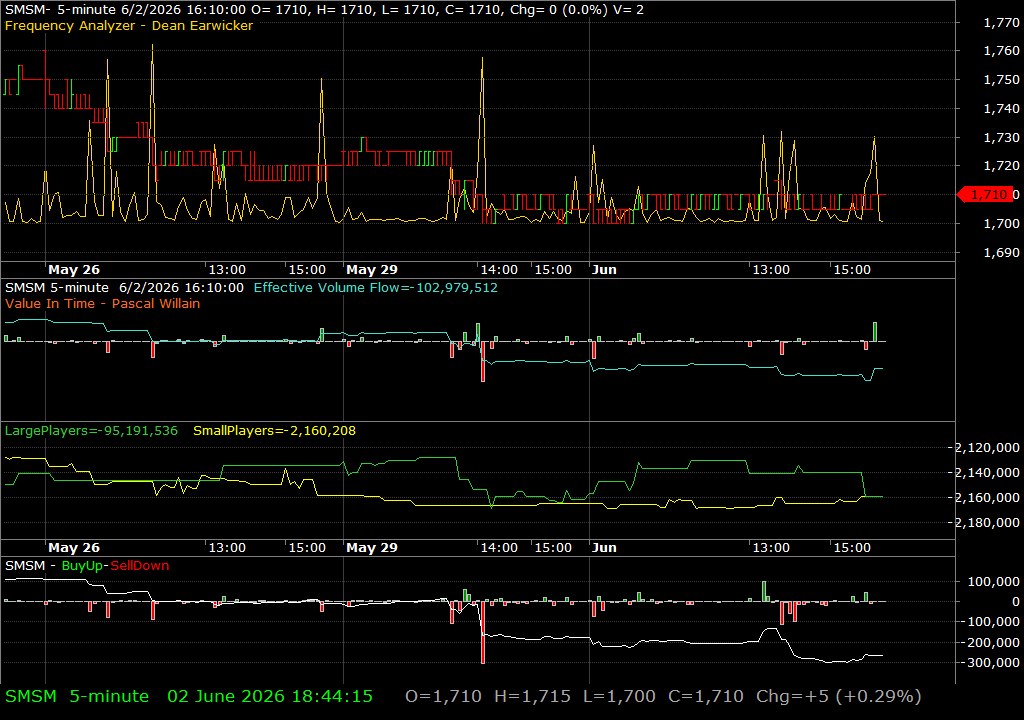Click the 100,000 axis label in BuyUp panel

tap(993, 581)
